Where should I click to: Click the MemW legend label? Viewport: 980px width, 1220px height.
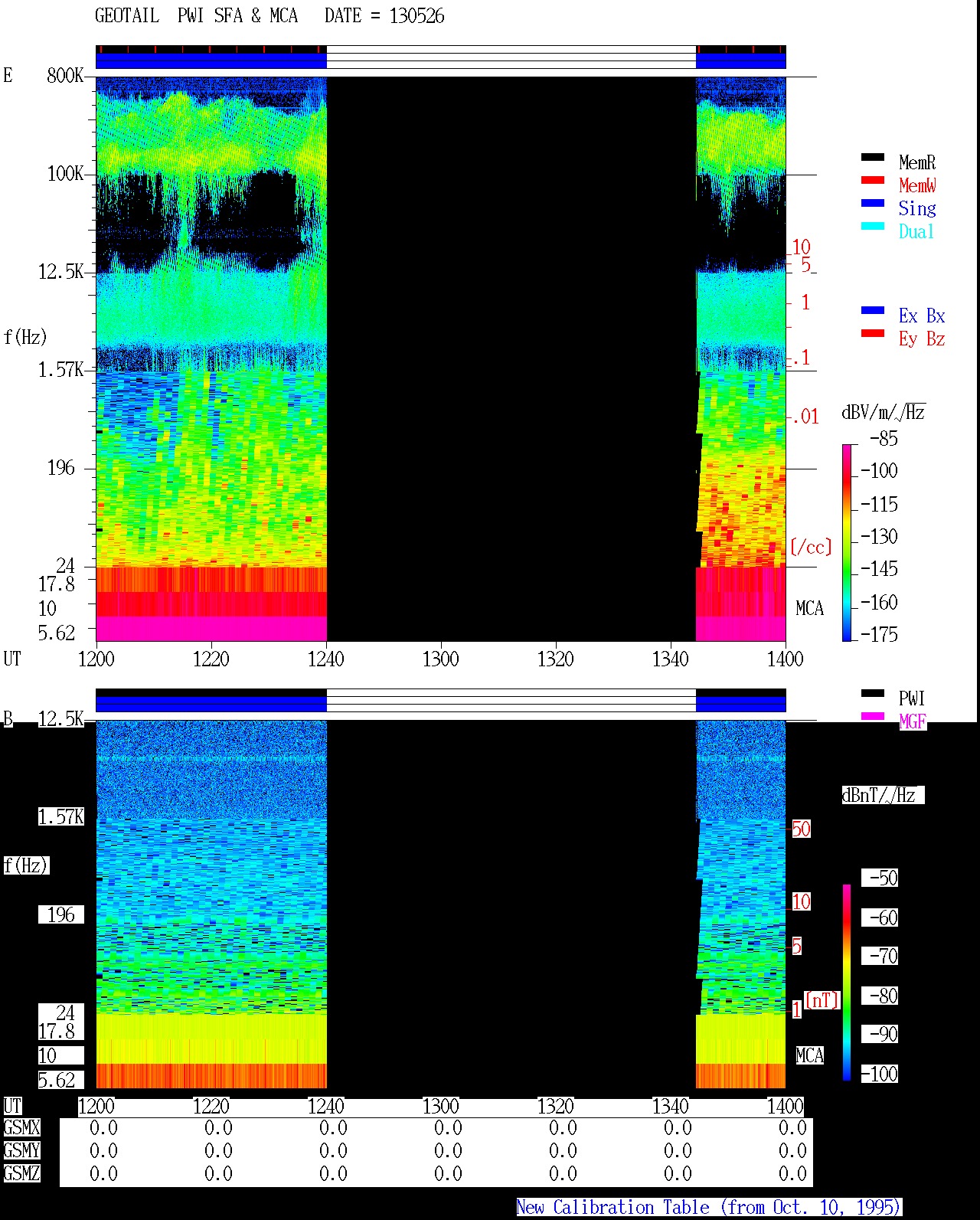pyautogui.click(x=917, y=185)
